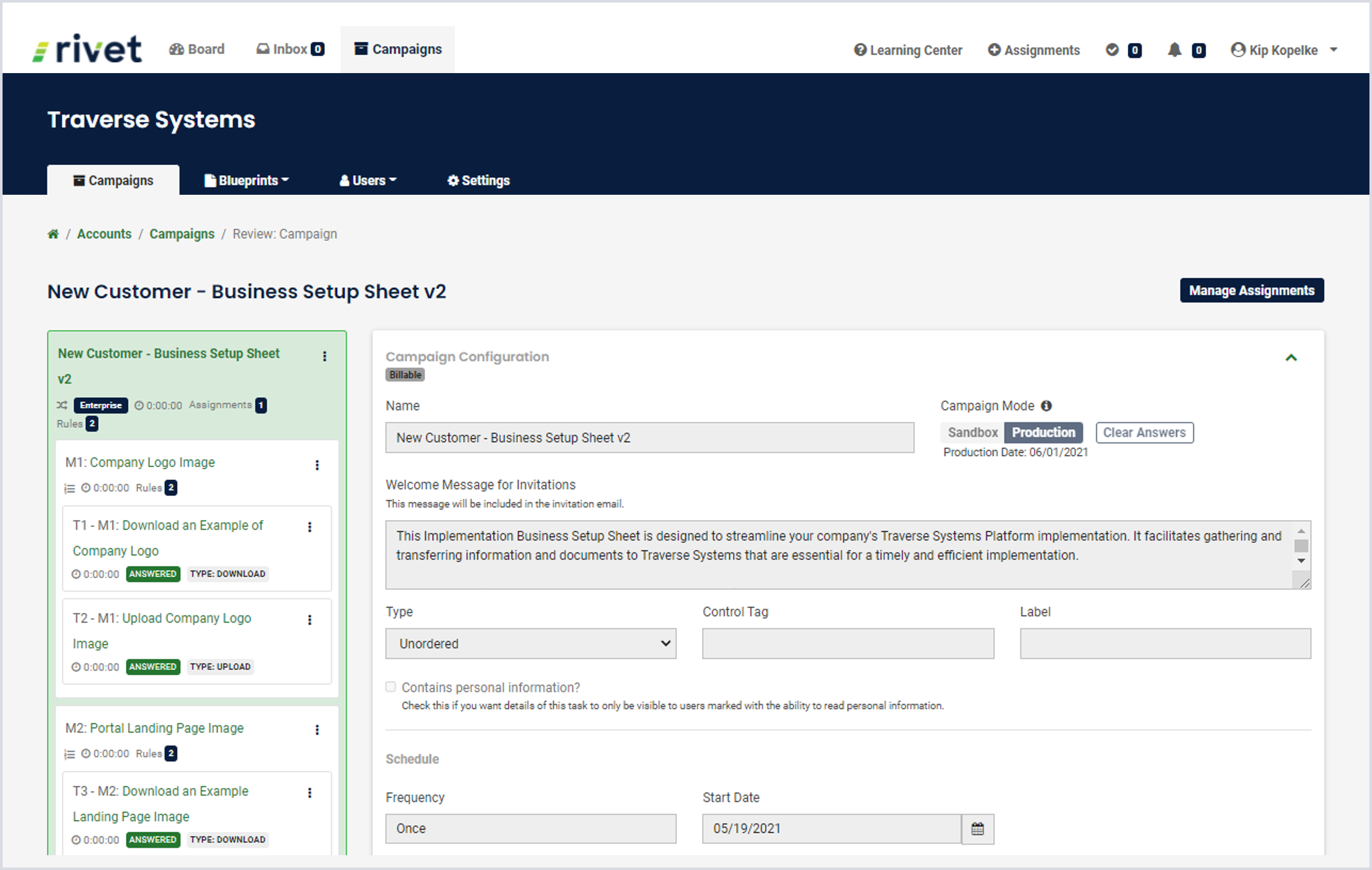Switch to the Settings tab
This screenshot has height=870, width=1372.
(478, 180)
